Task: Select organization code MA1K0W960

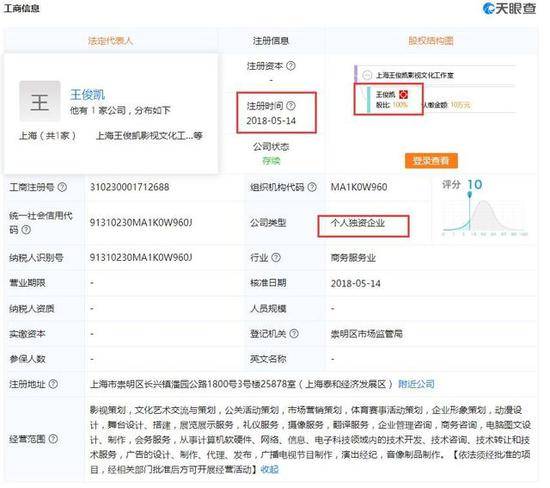Action: pyautogui.click(x=359, y=187)
